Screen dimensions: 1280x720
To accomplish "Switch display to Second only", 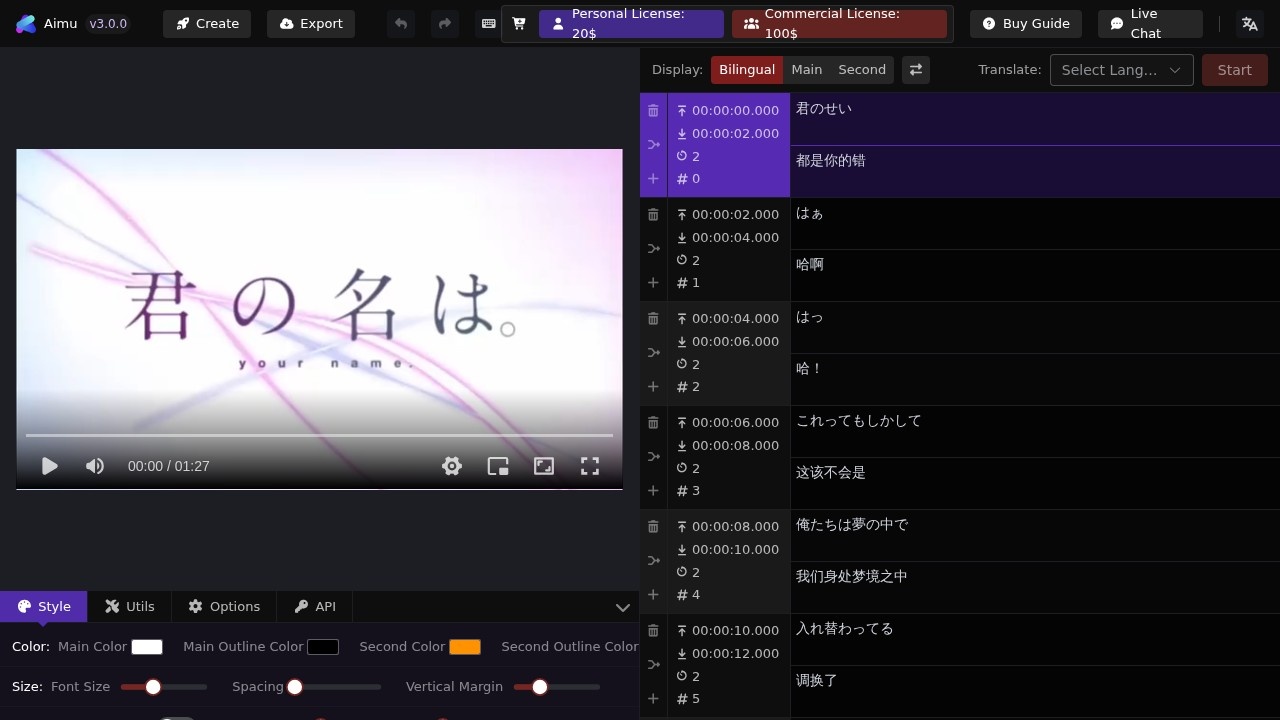I will pyautogui.click(x=862, y=69).
